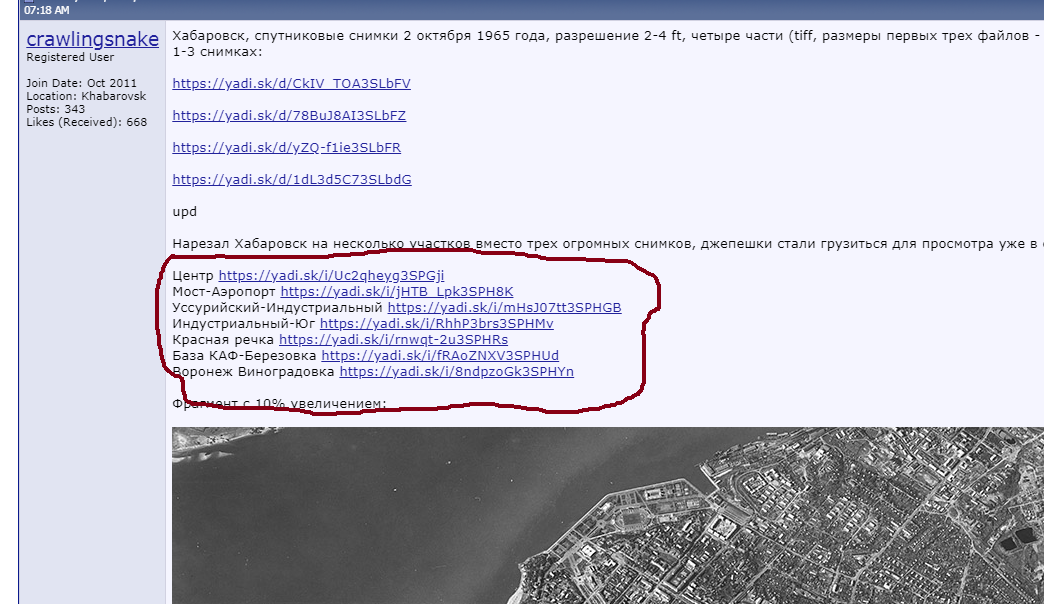
Task: Click the Posts: 343 count
Action: tap(55, 109)
